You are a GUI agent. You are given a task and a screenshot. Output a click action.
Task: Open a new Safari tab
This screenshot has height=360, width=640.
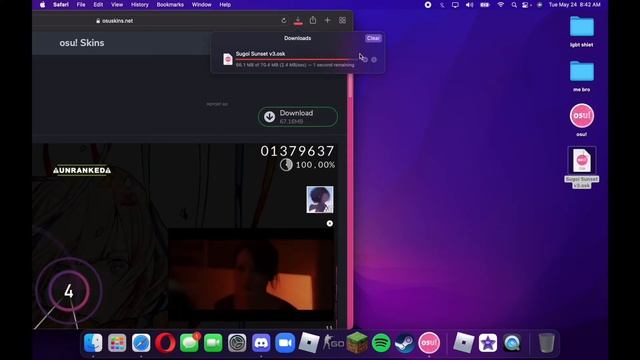[x=327, y=20]
